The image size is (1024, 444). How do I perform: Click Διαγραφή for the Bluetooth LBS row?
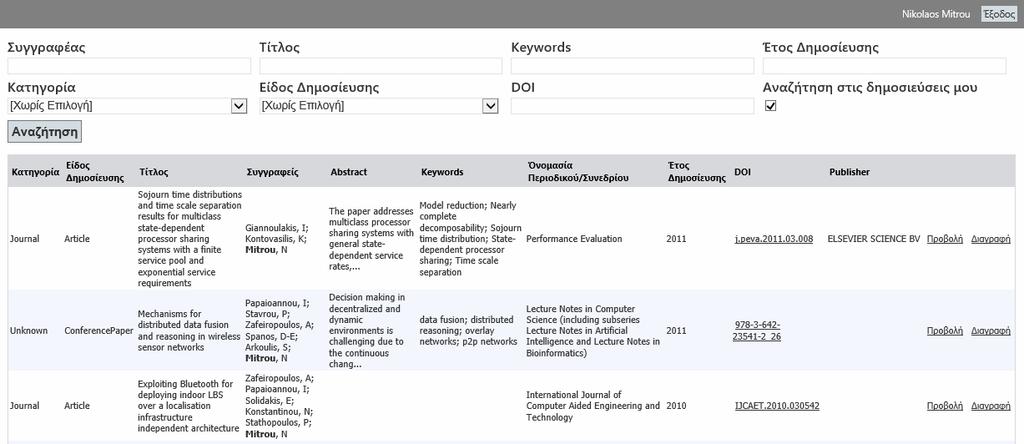(x=991, y=406)
